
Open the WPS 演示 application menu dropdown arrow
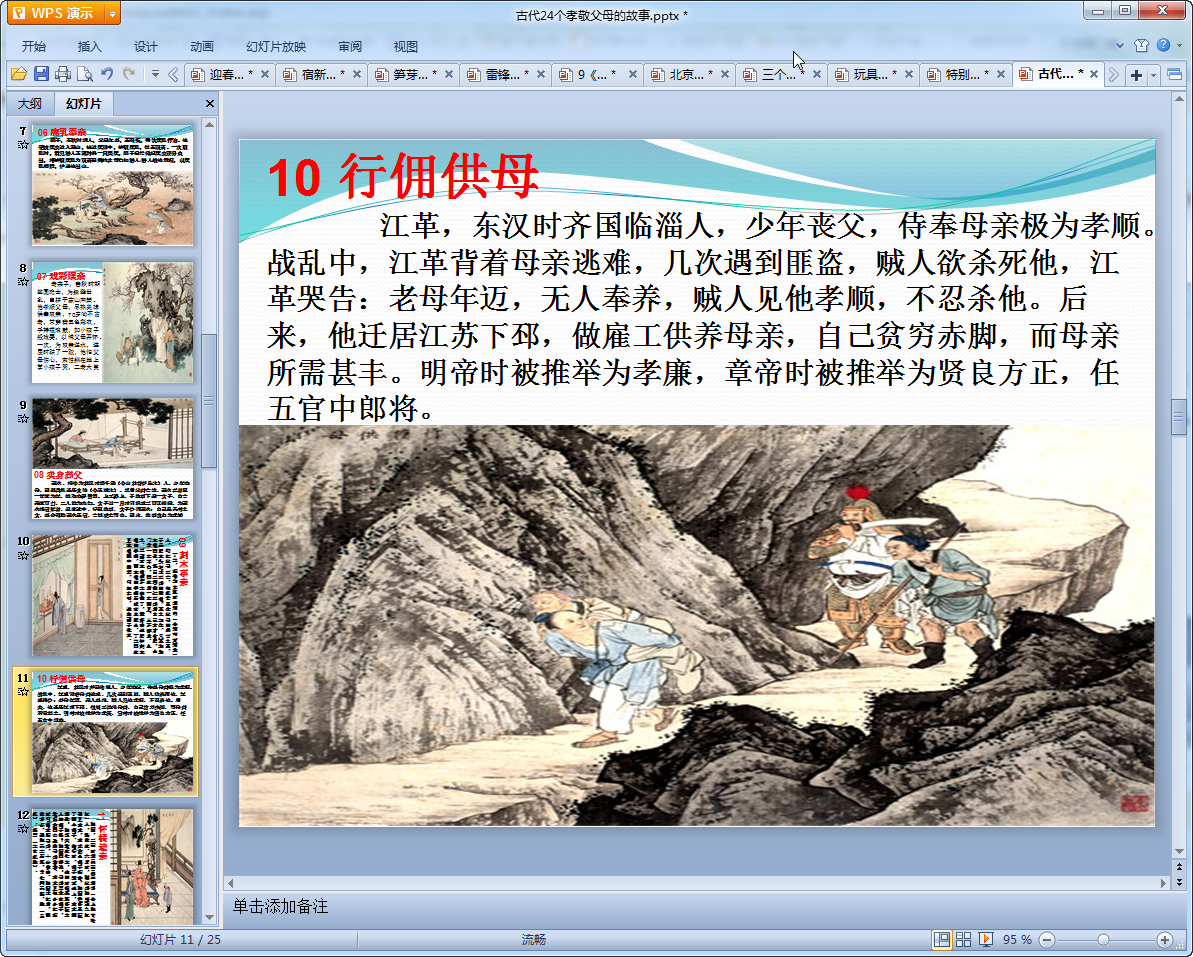(113, 14)
